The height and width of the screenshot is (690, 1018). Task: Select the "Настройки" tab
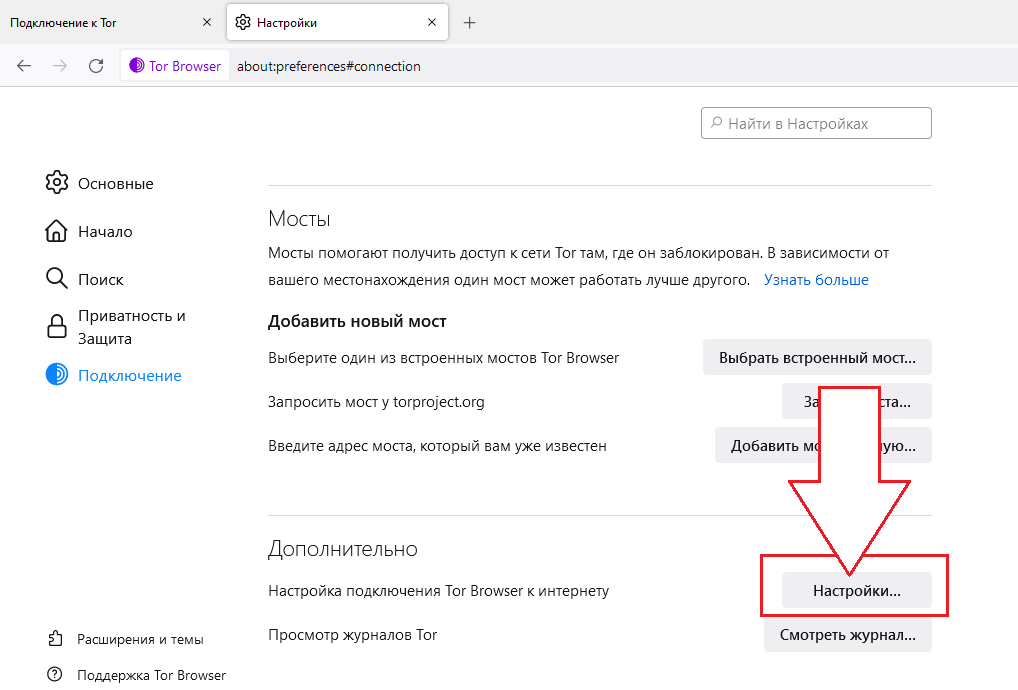(x=337, y=22)
